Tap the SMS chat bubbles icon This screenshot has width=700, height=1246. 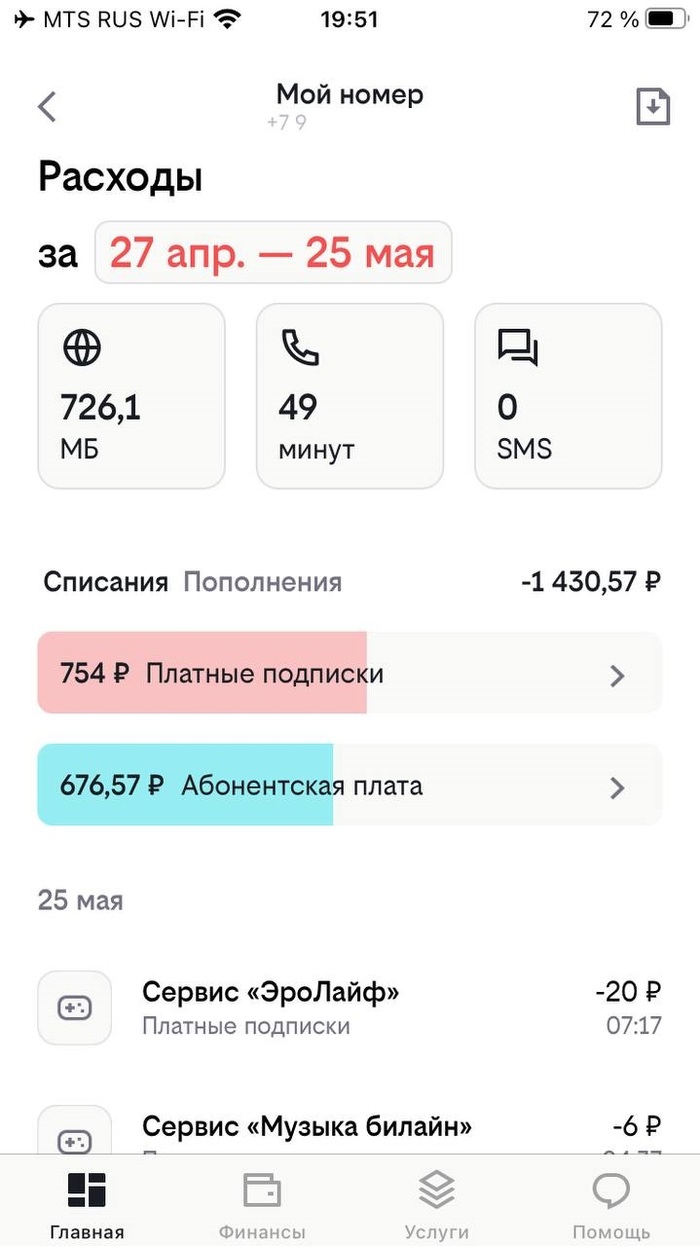(x=517, y=348)
